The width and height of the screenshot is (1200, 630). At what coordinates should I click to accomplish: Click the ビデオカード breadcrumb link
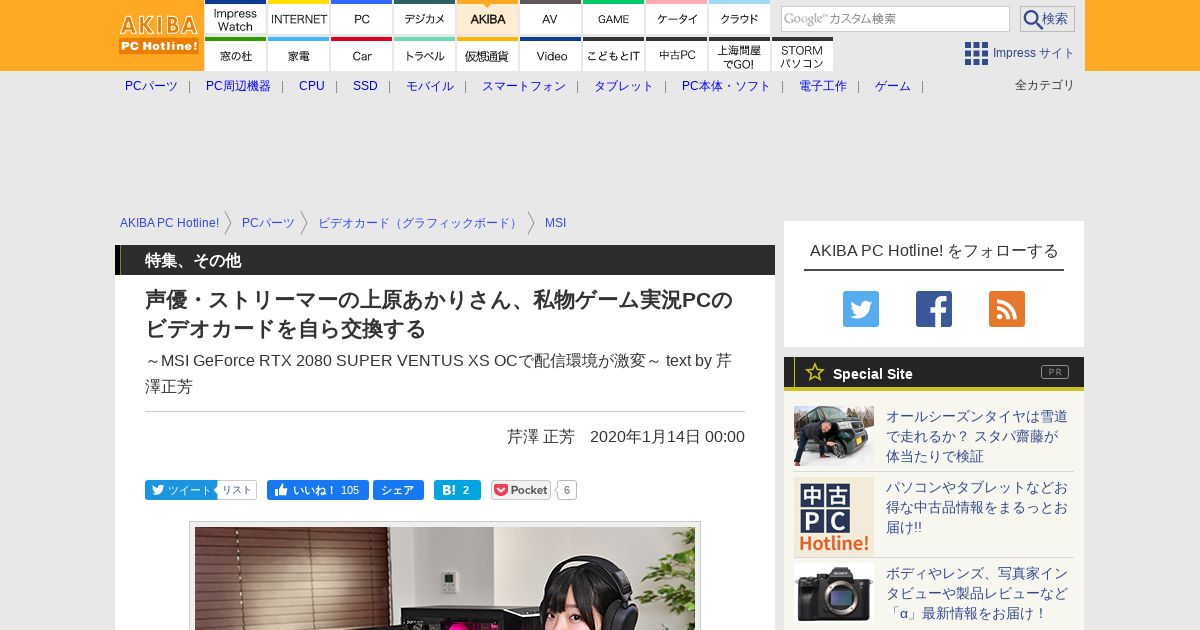click(x=420, y=223)
